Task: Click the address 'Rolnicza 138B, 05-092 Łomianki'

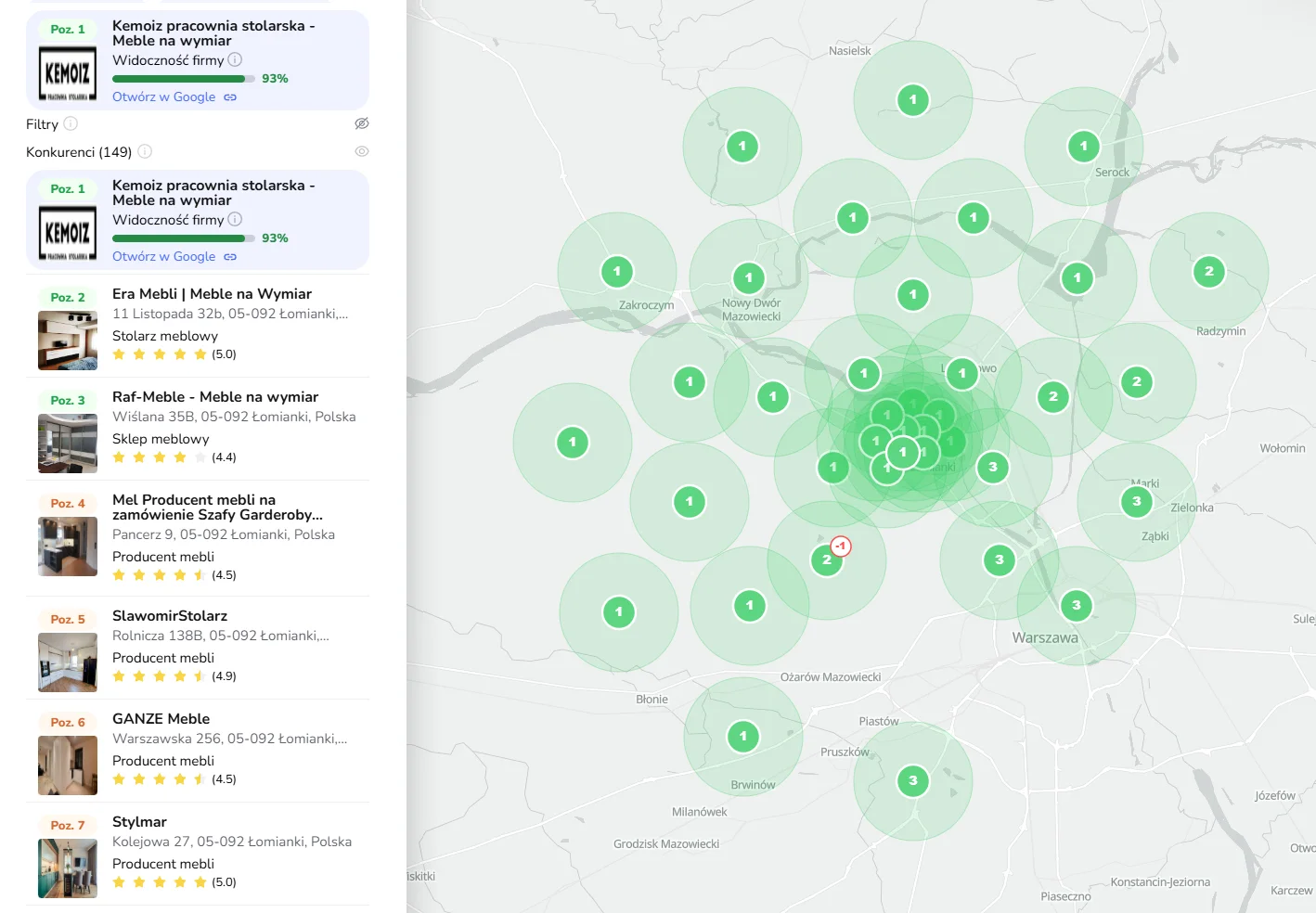Action: point(221,636)
